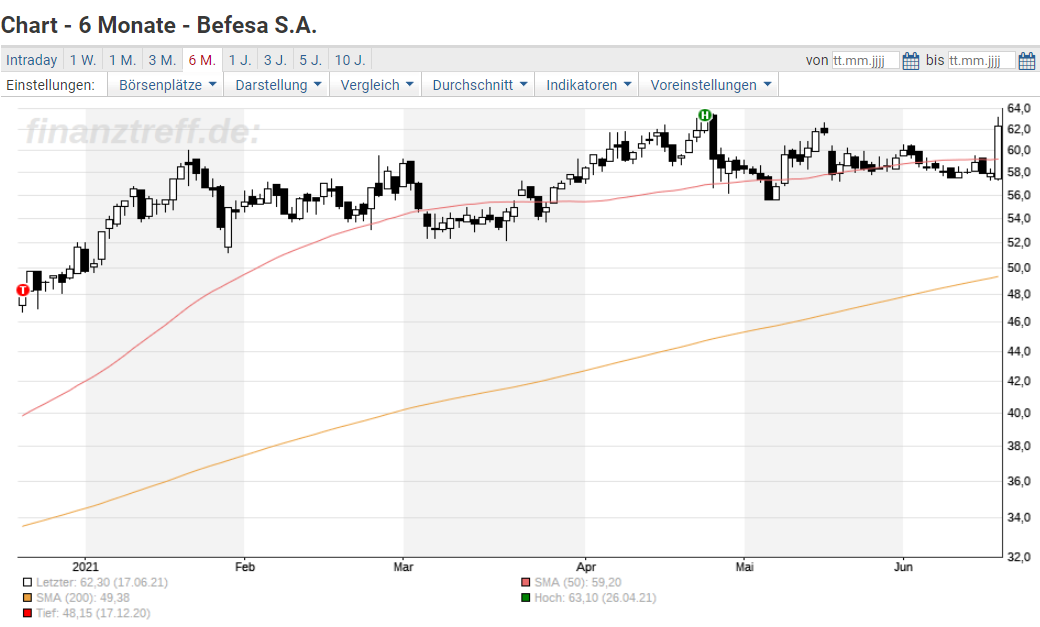Click the 'Chart - 6 Monate - Befesa S.A.' heading
1040x627 pixels.
coord(159,25)
